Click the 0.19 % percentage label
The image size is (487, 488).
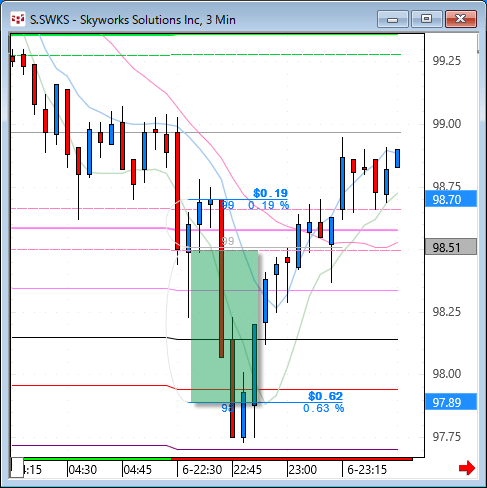[x=268, y=205]
